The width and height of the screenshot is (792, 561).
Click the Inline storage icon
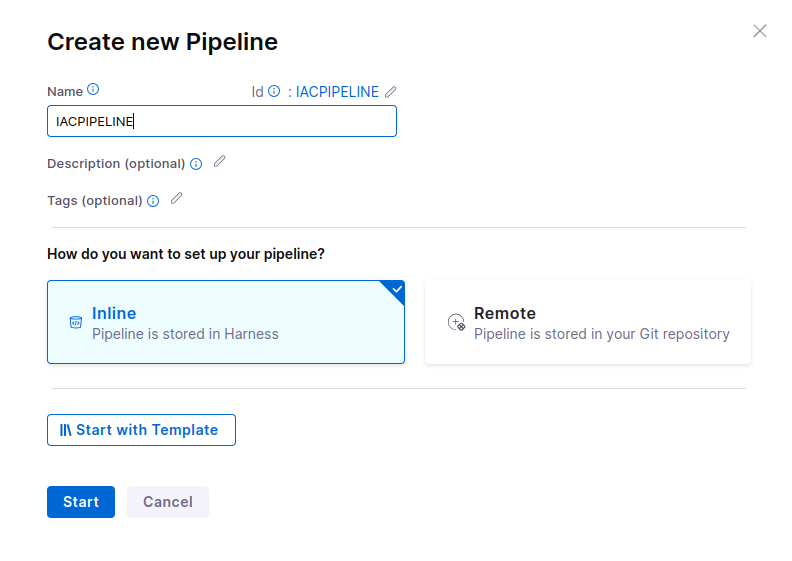click(75, 322)
